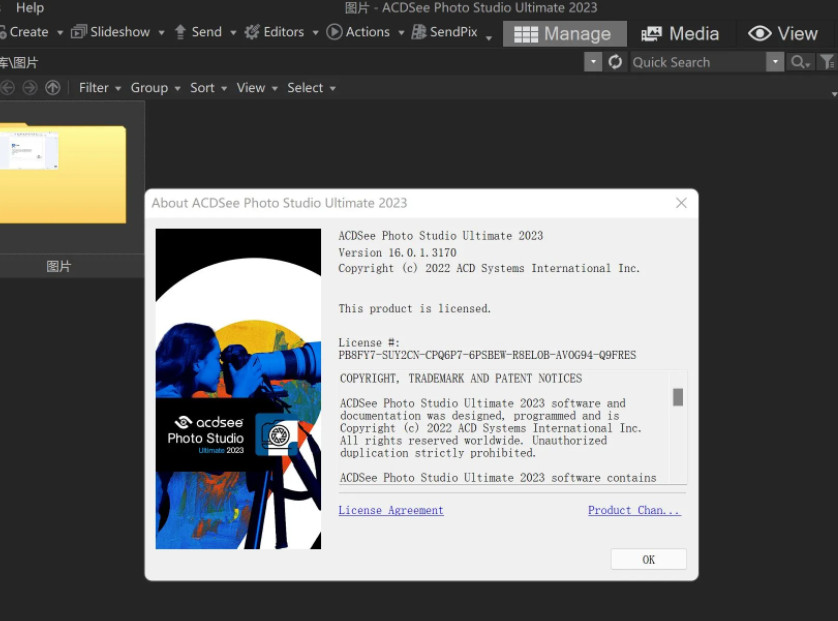The image size is (838, 621).
Task: Open the License Agreement link
Action: point(391,510)
